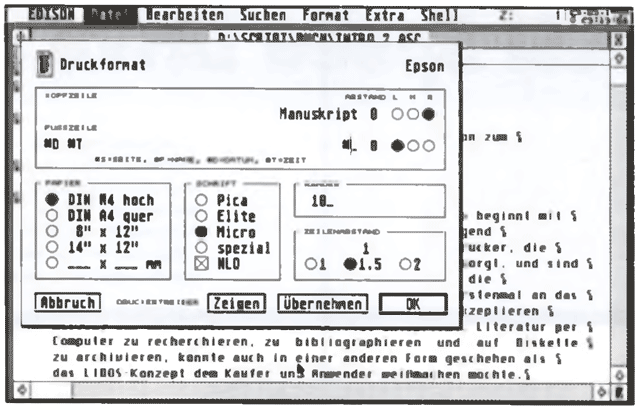
Task: Toggle the NLQ checkbox
Action: click(x=174, y=264)
